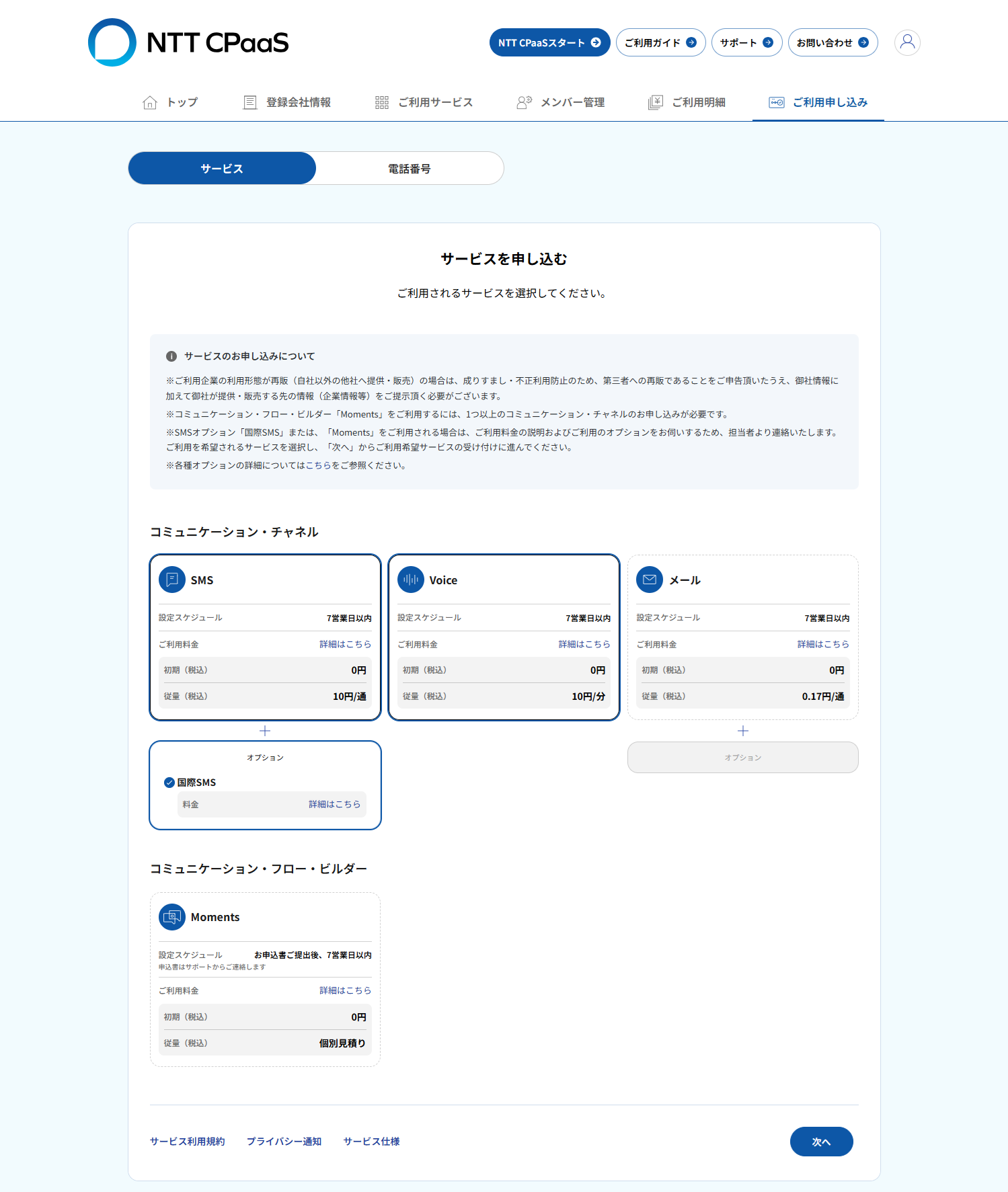Click the people icon beside メンバー管理
The width and height of the screenshot is (1008, 1192).
[x=525, y=102]
